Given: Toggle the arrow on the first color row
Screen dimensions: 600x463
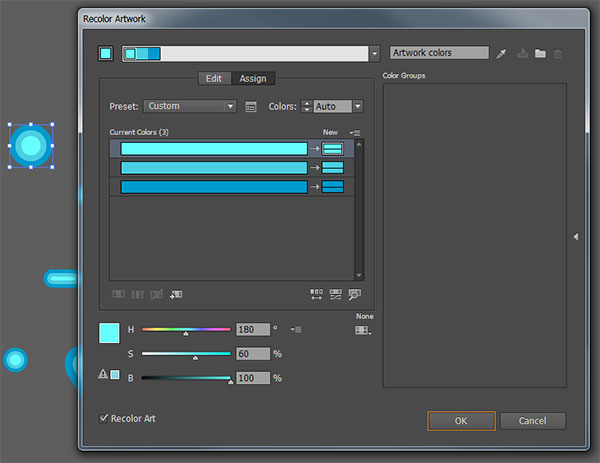Looking at the screenshot, I should point(314,149).
